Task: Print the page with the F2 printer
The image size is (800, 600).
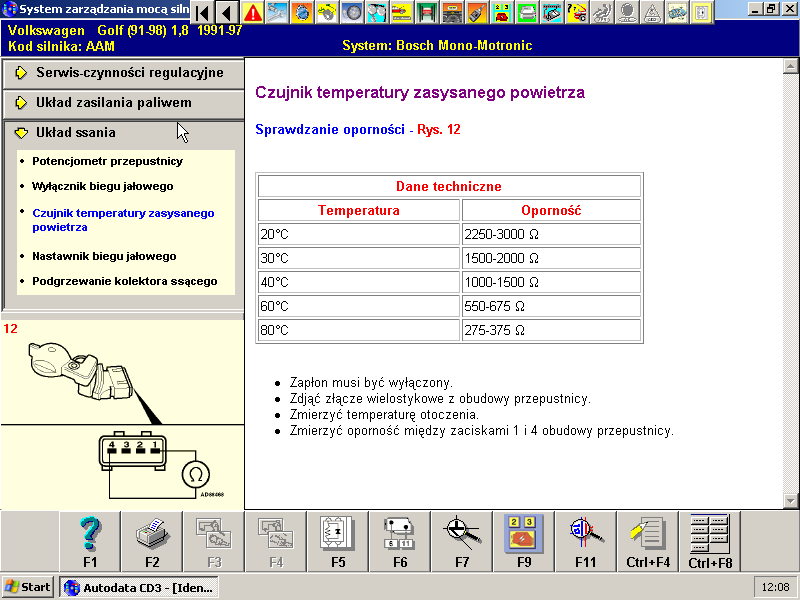Action: [x=152, y=541]
